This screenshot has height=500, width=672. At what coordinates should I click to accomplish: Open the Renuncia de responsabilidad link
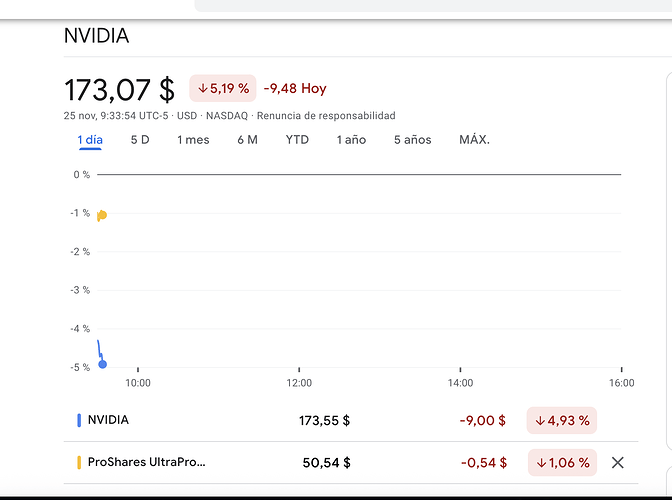pyautogui.click(x=326, y=116)
